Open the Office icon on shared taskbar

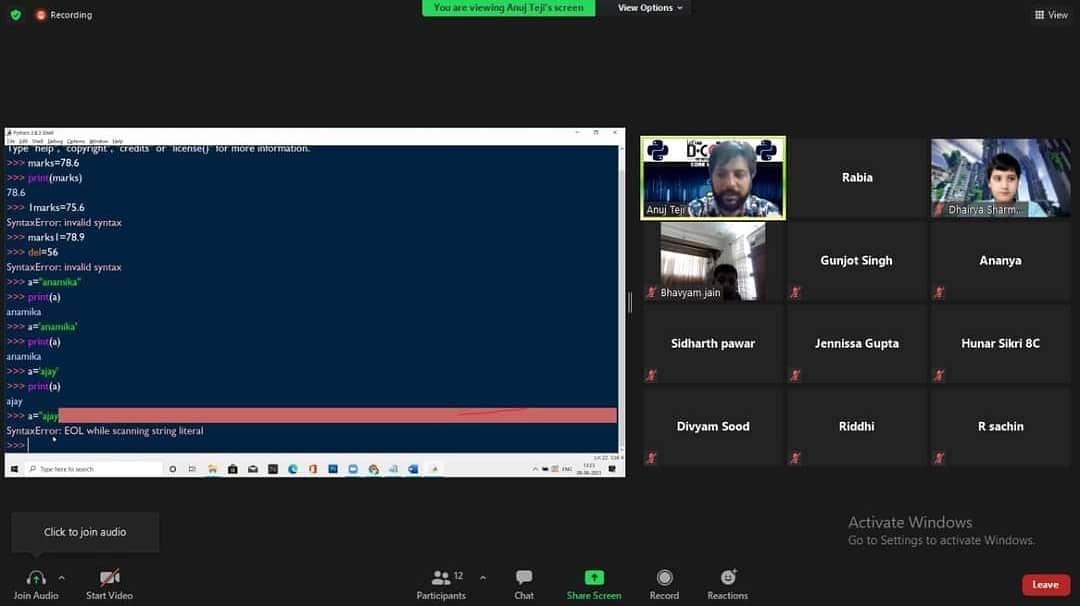click(x=313, y=469)
